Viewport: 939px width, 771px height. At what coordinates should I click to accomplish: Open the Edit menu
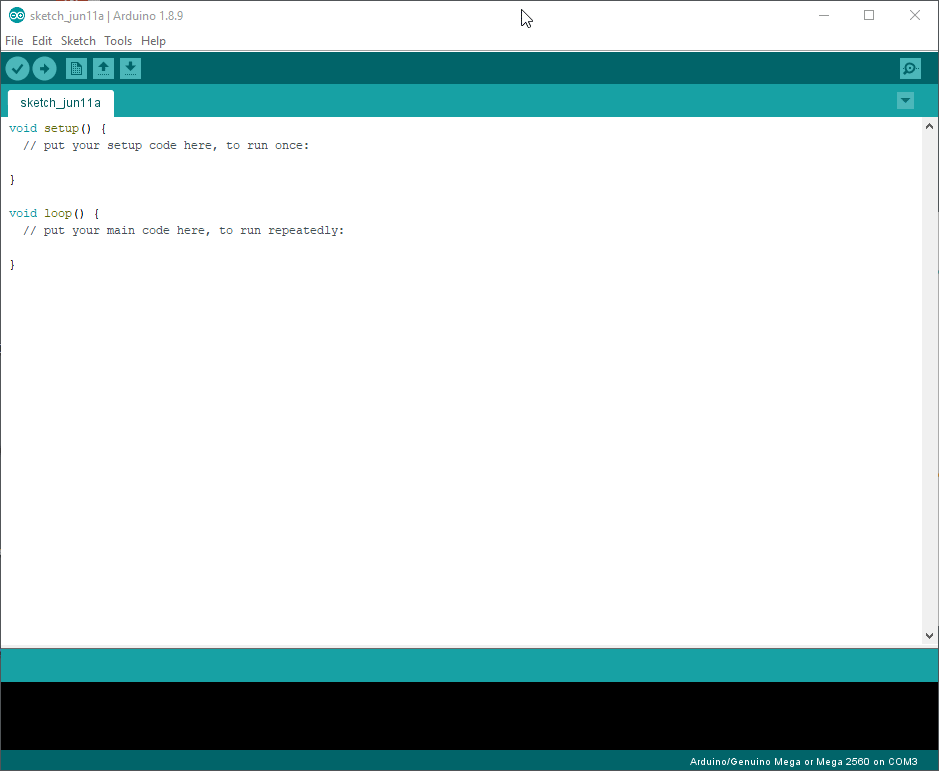[x=42, y=41]
